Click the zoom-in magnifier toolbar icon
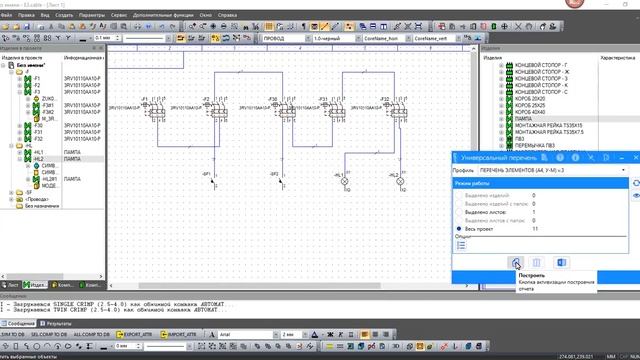 pyautogui.click(x=192, y=27)
